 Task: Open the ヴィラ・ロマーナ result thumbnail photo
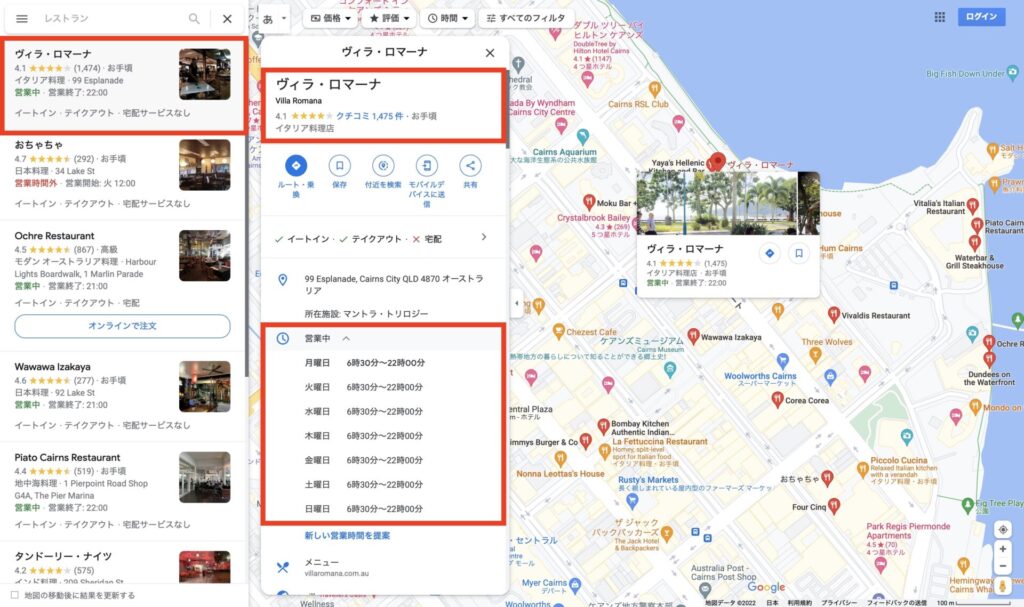204,74
